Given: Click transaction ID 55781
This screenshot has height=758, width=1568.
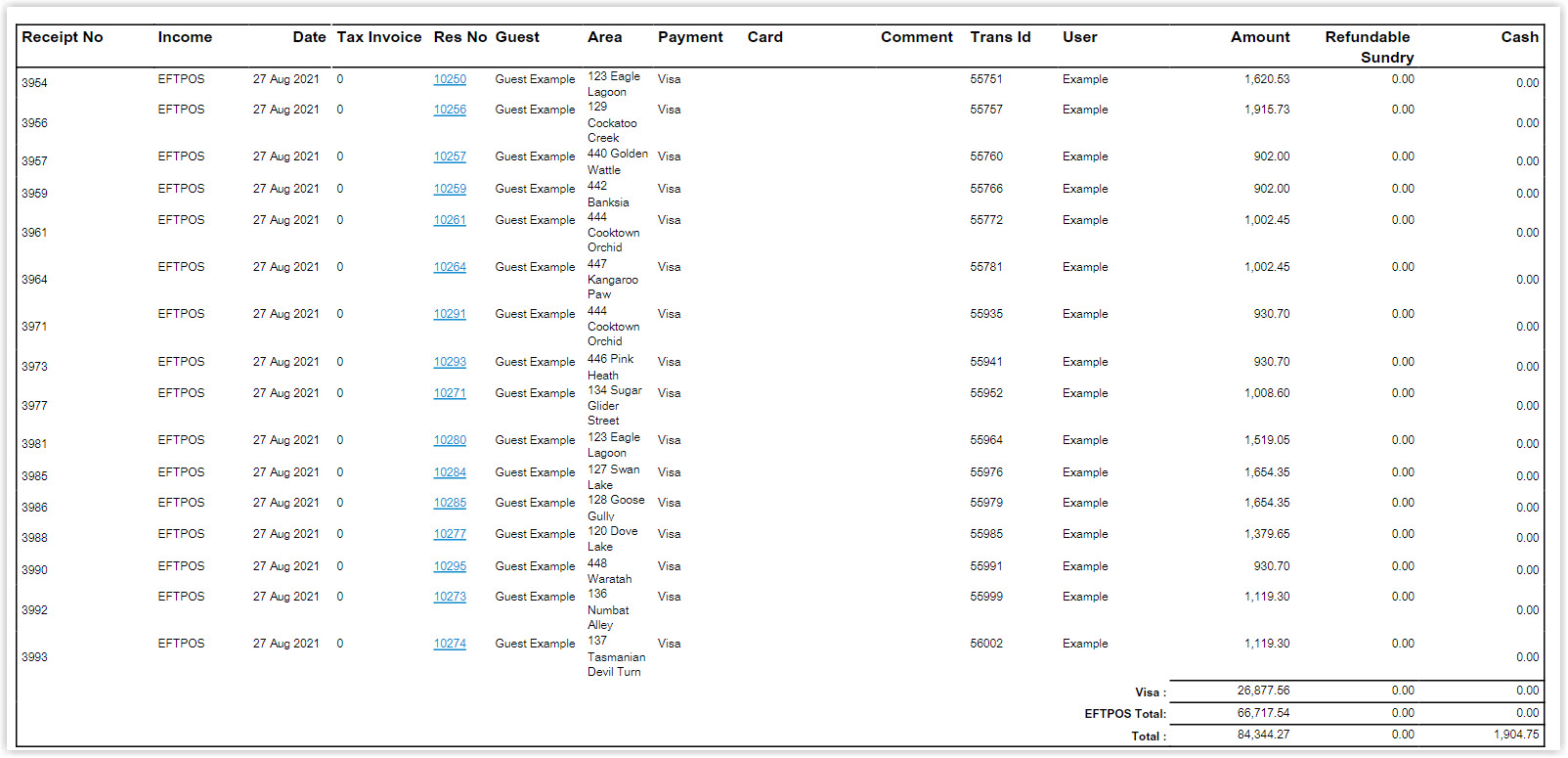Looking at the screenshot, I should pyautogui.click(x=986, y=267).
